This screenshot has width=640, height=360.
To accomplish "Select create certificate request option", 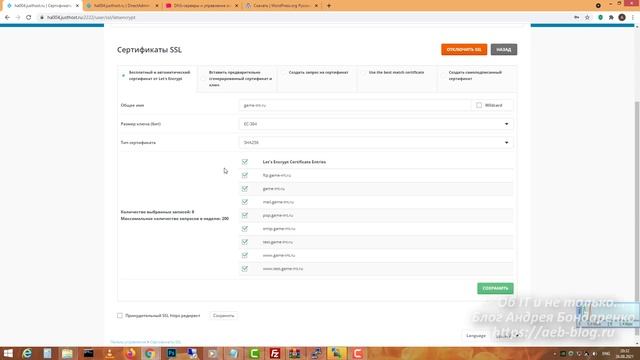I will 283,72.
